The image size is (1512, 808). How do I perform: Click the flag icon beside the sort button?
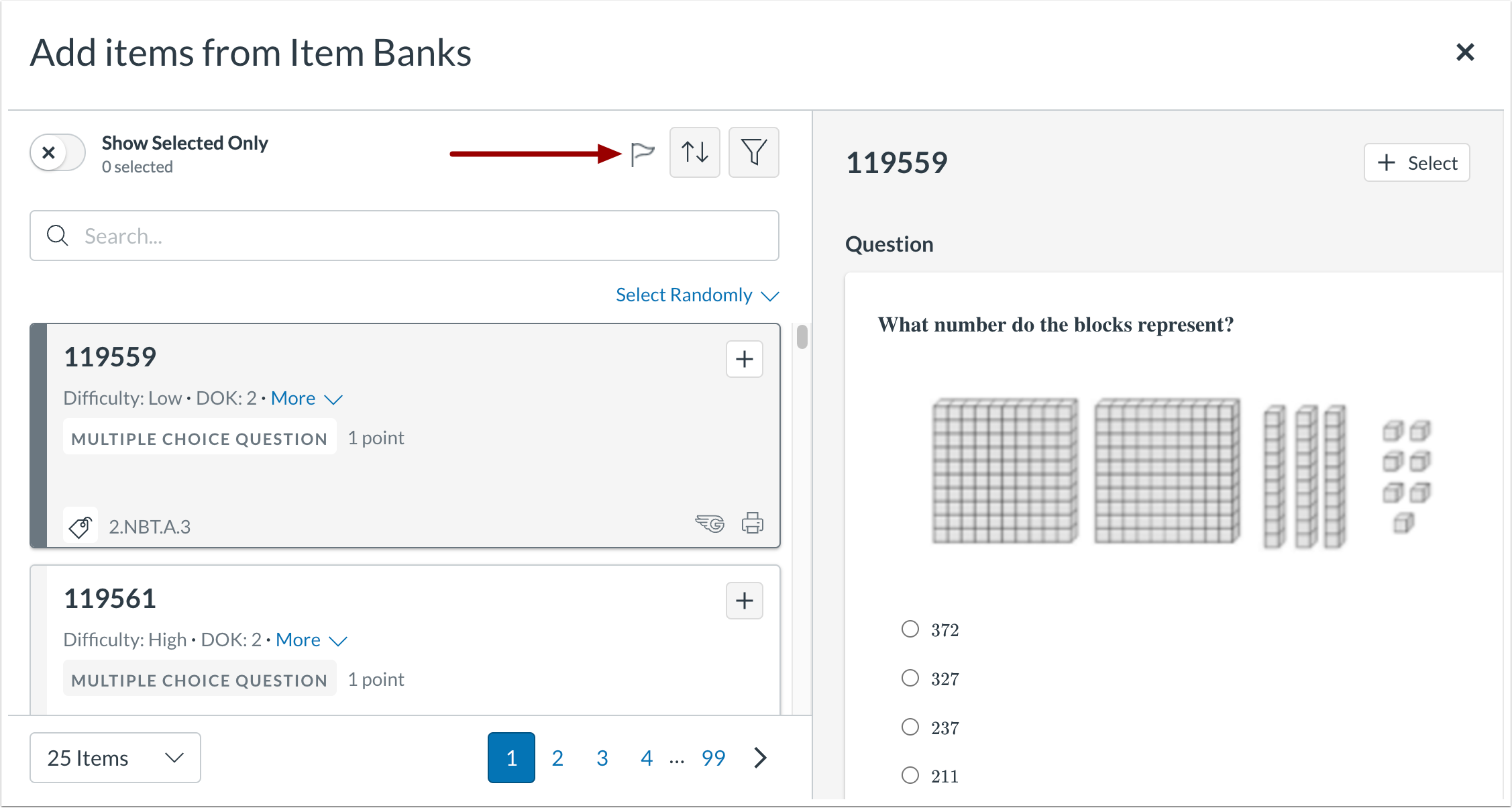point(642,154)
